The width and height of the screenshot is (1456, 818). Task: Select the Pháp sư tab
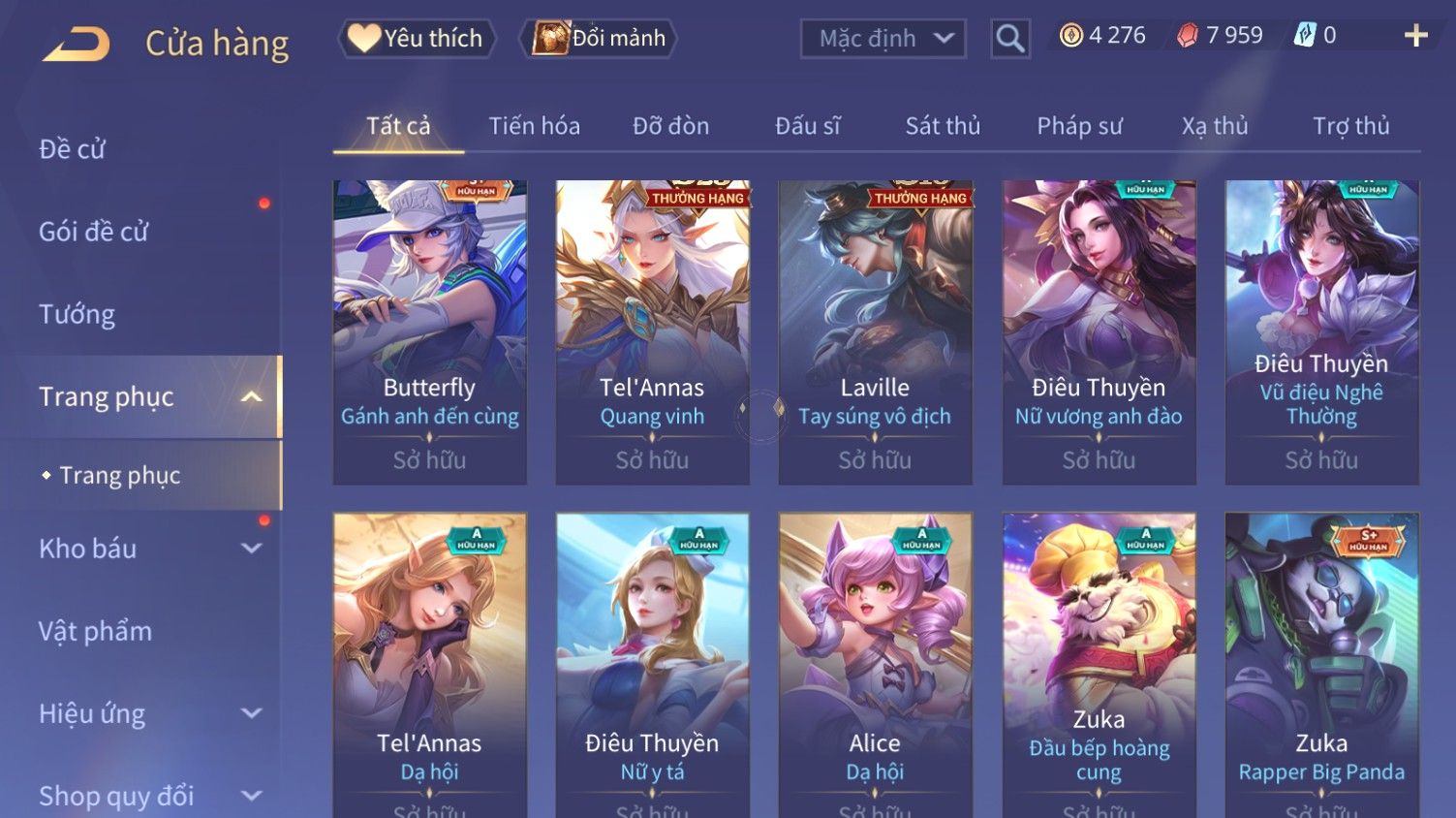click(1079, 126)
